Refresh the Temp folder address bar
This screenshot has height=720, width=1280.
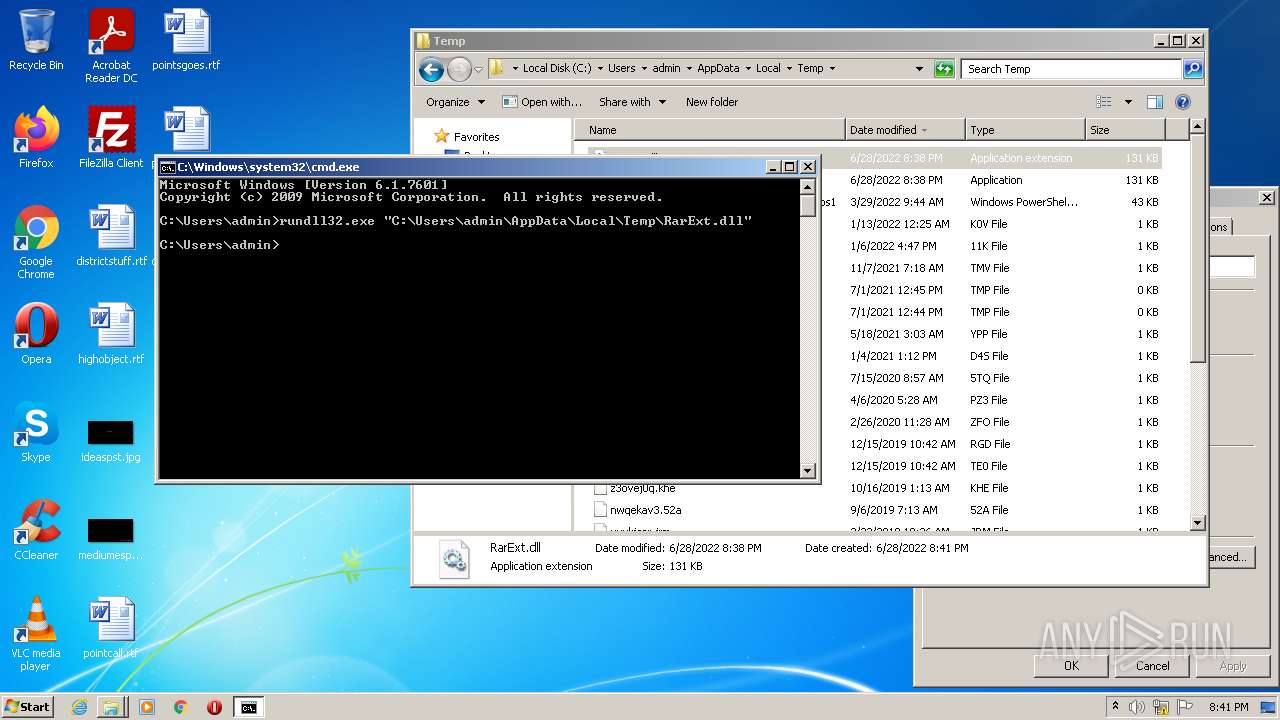[x=944, y=69]
